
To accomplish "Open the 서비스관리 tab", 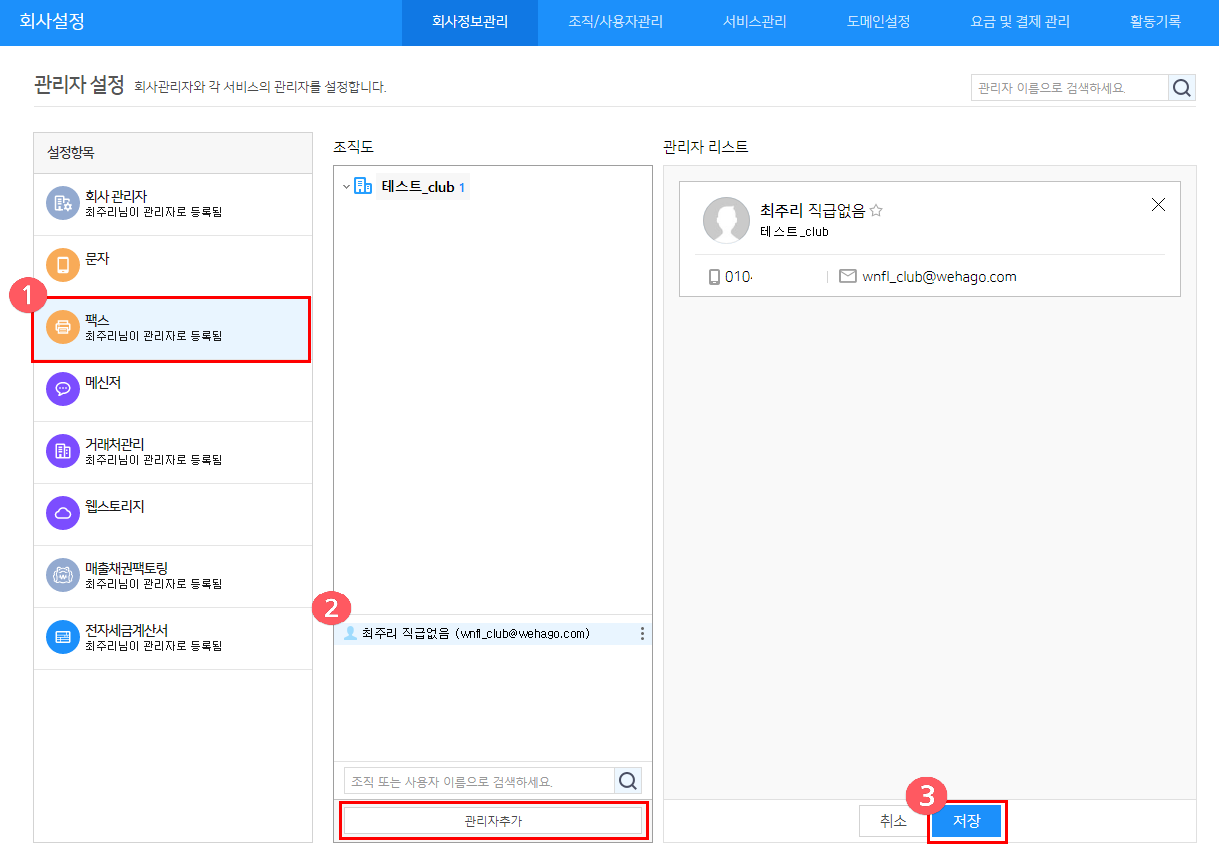I will [754, 22].
